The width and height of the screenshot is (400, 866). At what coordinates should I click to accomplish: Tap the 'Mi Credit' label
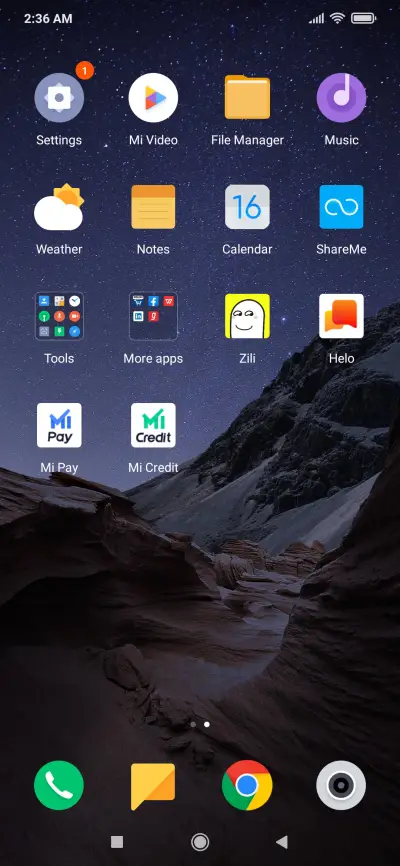pyautogui.click(x=153, y=468)
